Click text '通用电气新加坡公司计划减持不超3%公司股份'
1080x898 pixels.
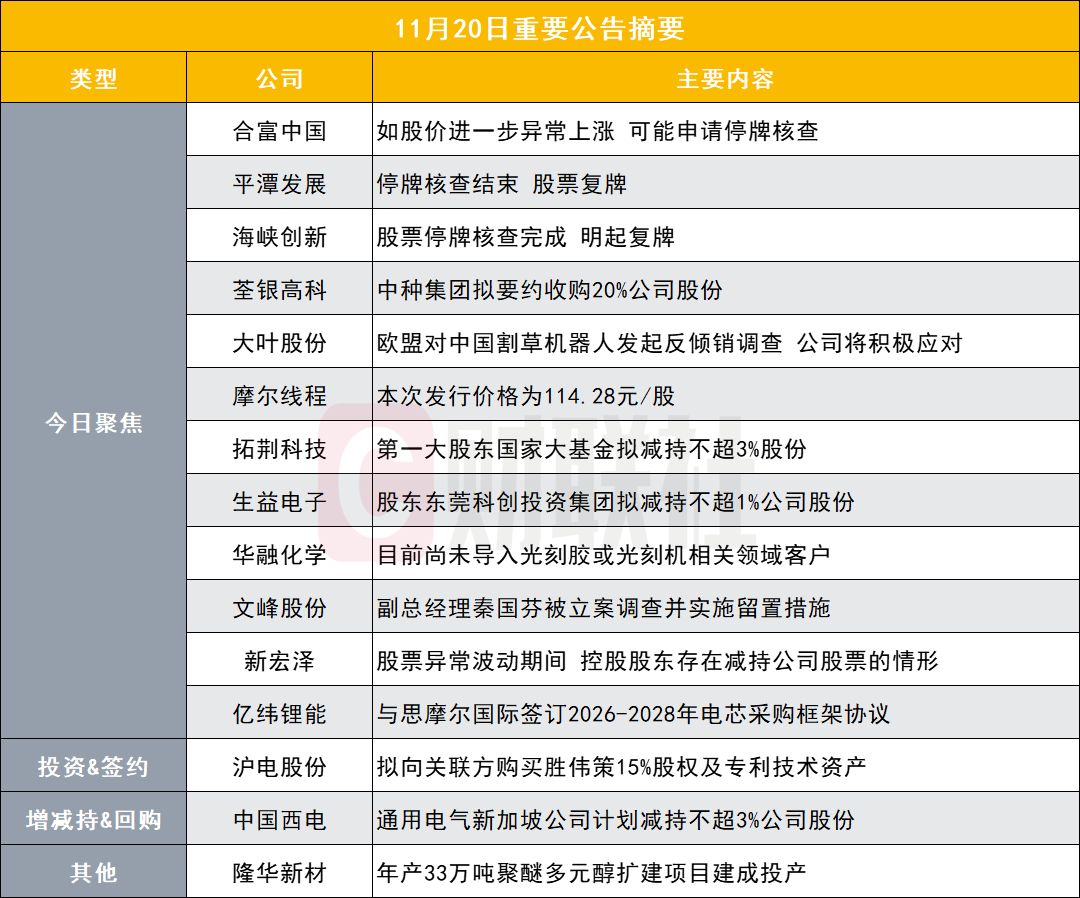coord(616,819)
